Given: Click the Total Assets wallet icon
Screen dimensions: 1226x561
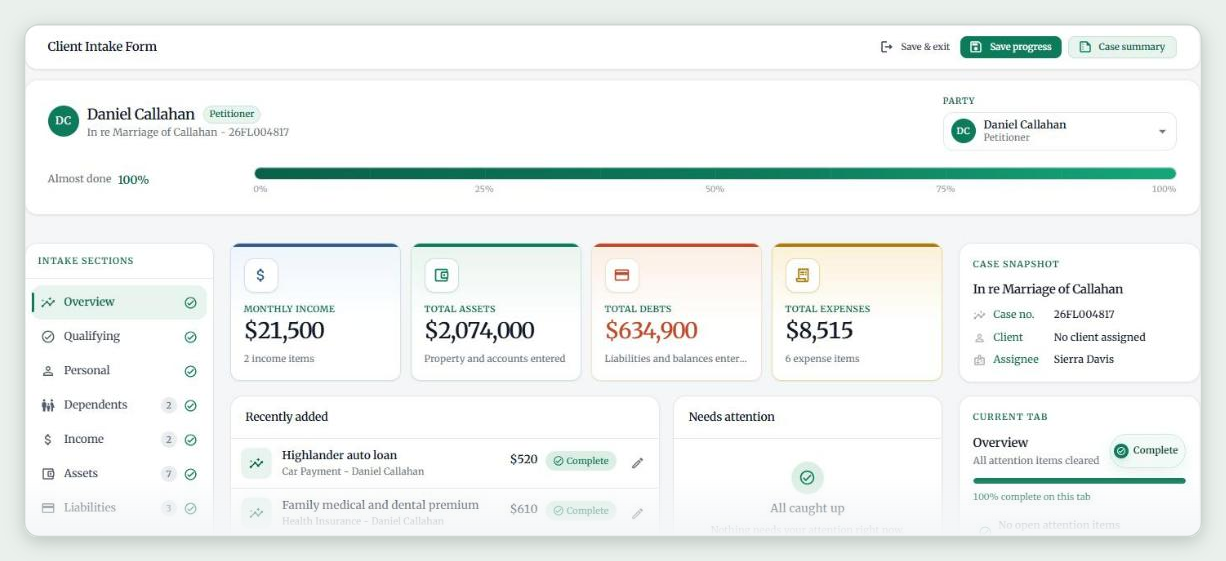Looking at the screenshot, I should 441,275.
